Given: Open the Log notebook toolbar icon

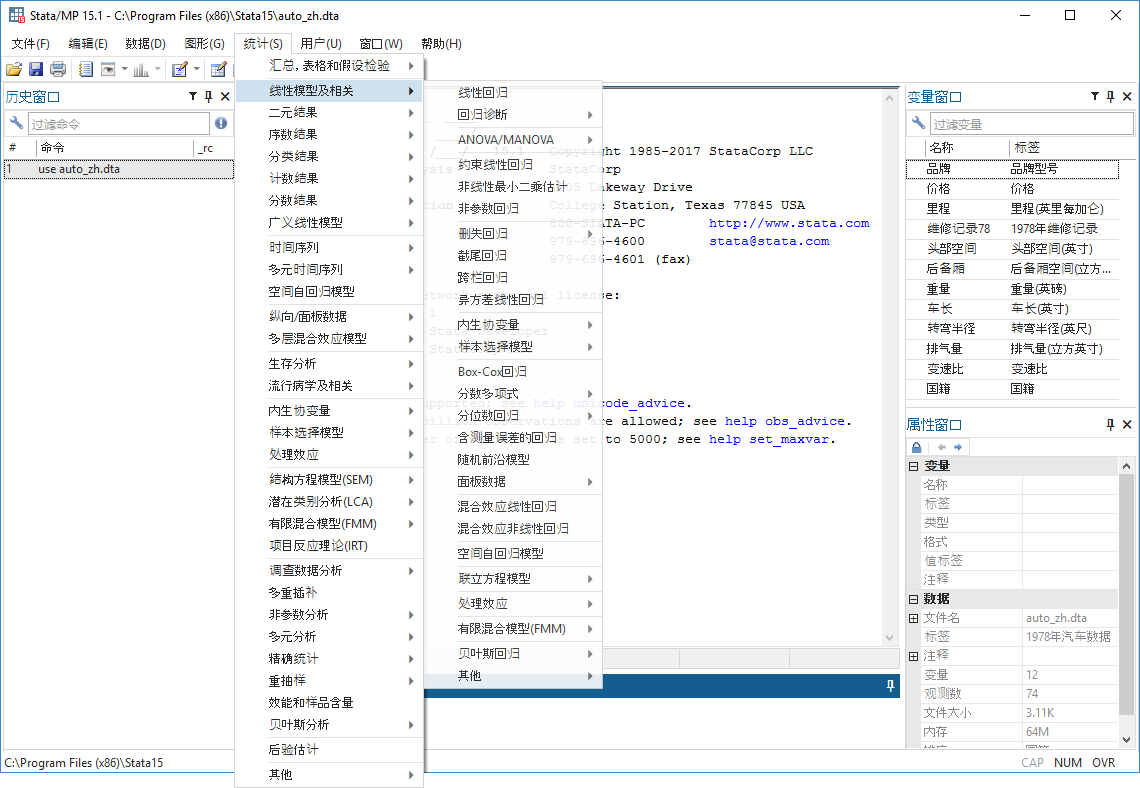Looking at the screenshot, I should (86, 70).
